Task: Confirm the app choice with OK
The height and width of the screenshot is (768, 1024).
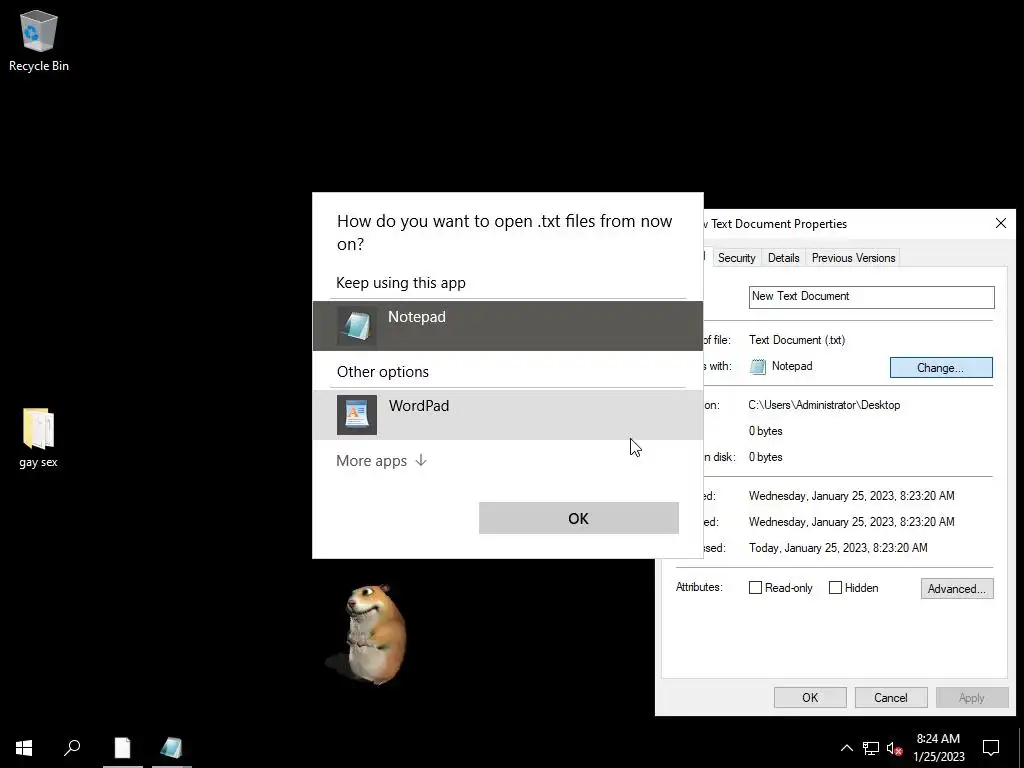Action: (x=579, y=518)
